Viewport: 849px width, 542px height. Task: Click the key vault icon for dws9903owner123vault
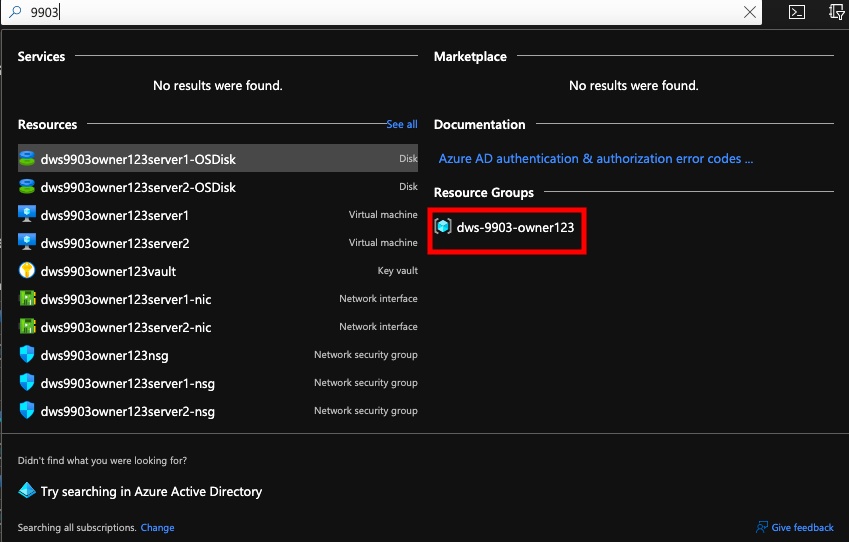coord(27,270)
